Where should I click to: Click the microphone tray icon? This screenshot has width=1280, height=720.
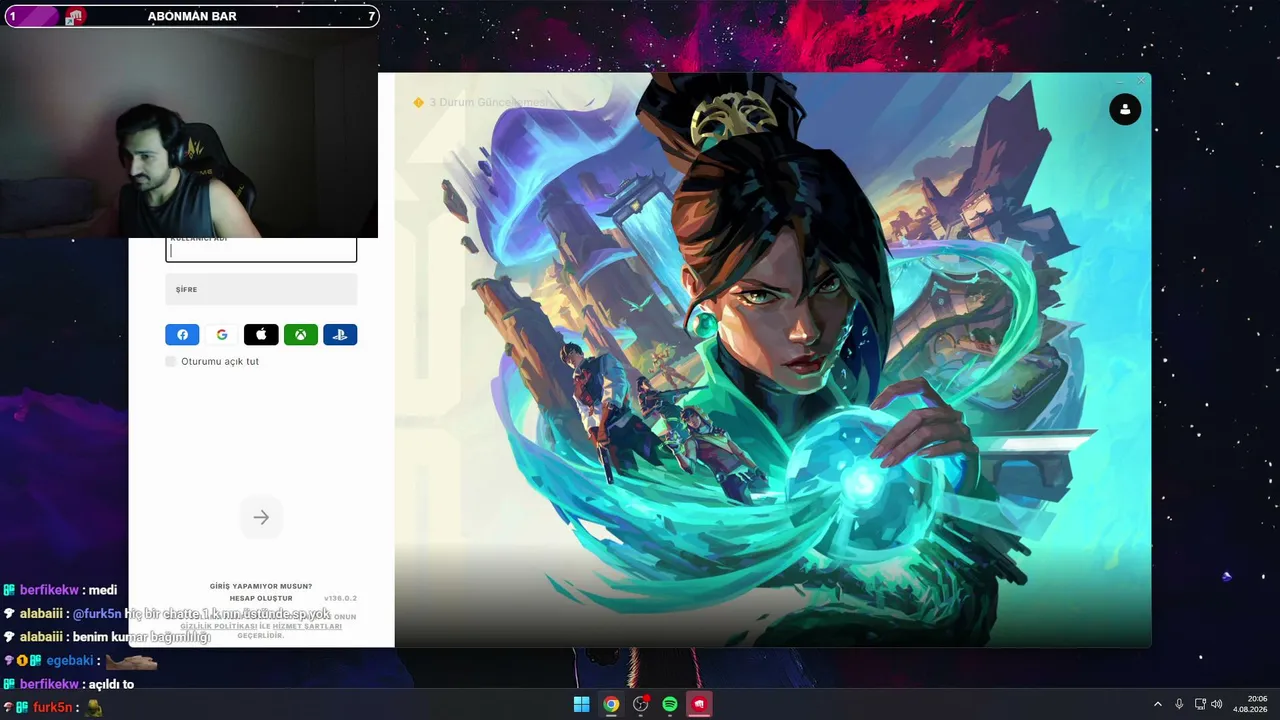1179,704
